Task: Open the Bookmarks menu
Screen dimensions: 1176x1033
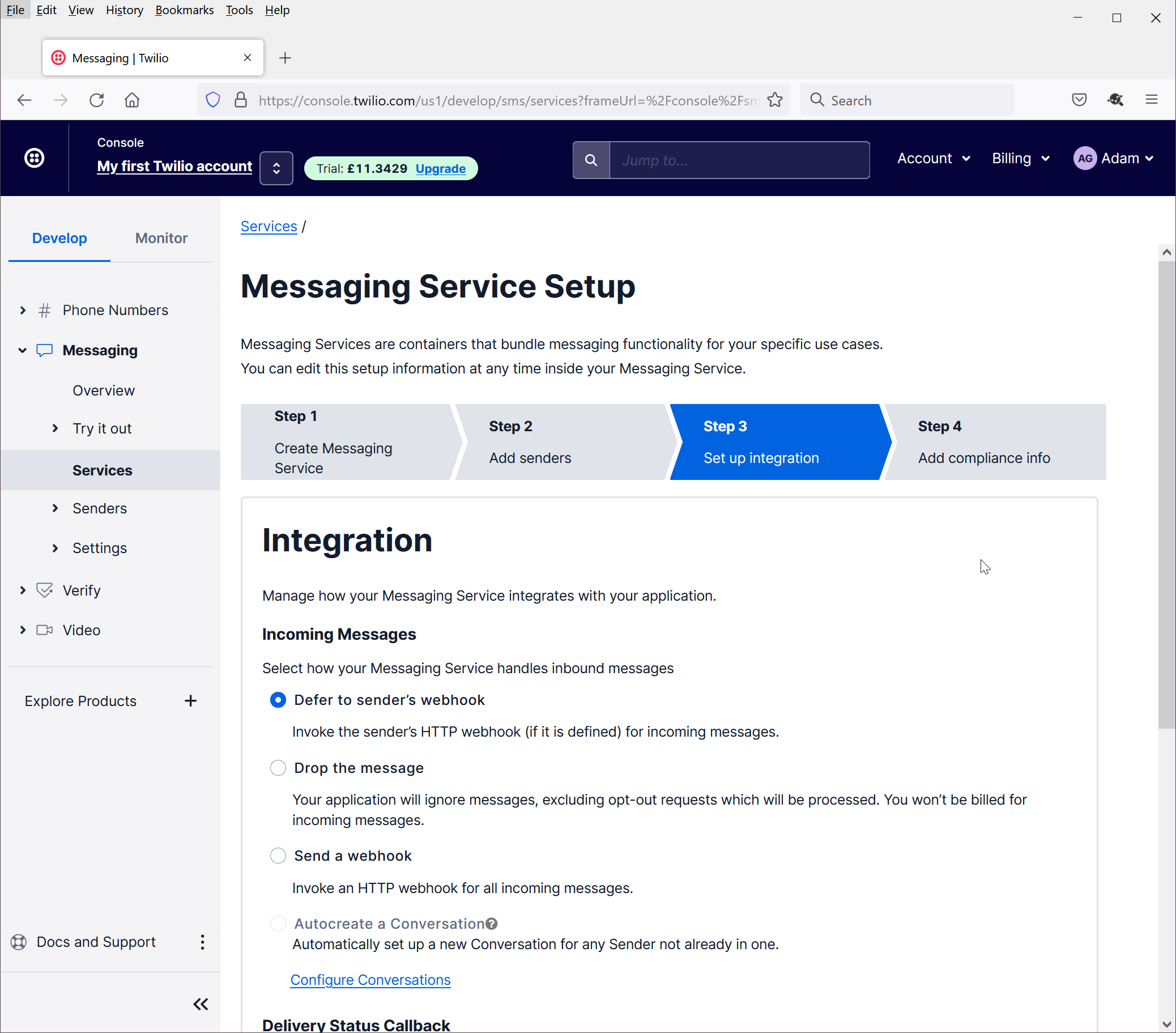Action: coord(184,10)
